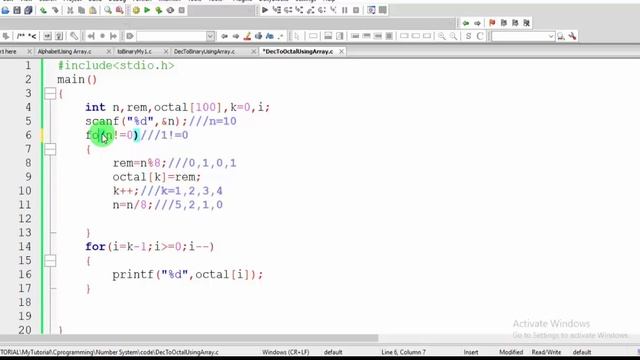Select the DecToOctalUsingArray.c tab

pyautogui.click(x=298, y=51)
